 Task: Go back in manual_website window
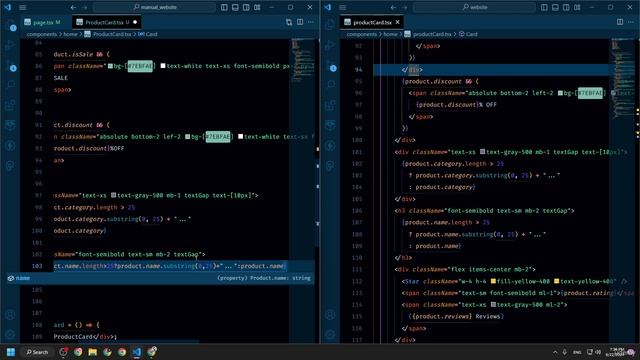(73, 7)
